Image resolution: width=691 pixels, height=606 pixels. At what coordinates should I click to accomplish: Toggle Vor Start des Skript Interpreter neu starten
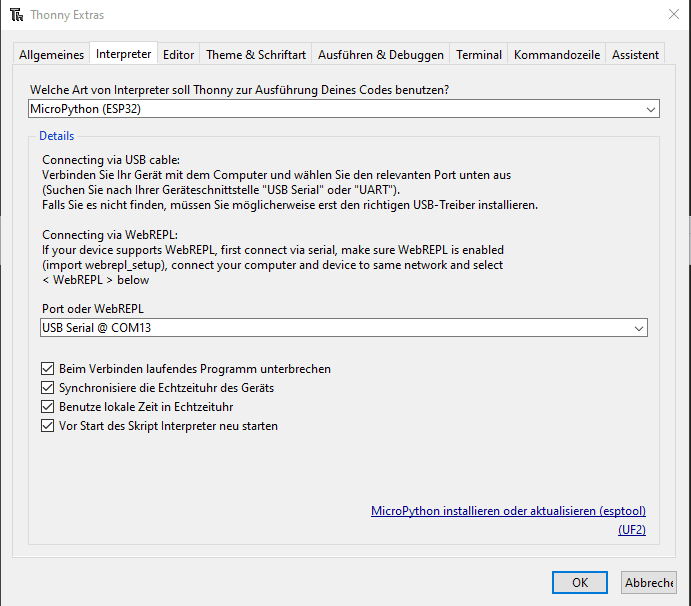tap(48, 426)
